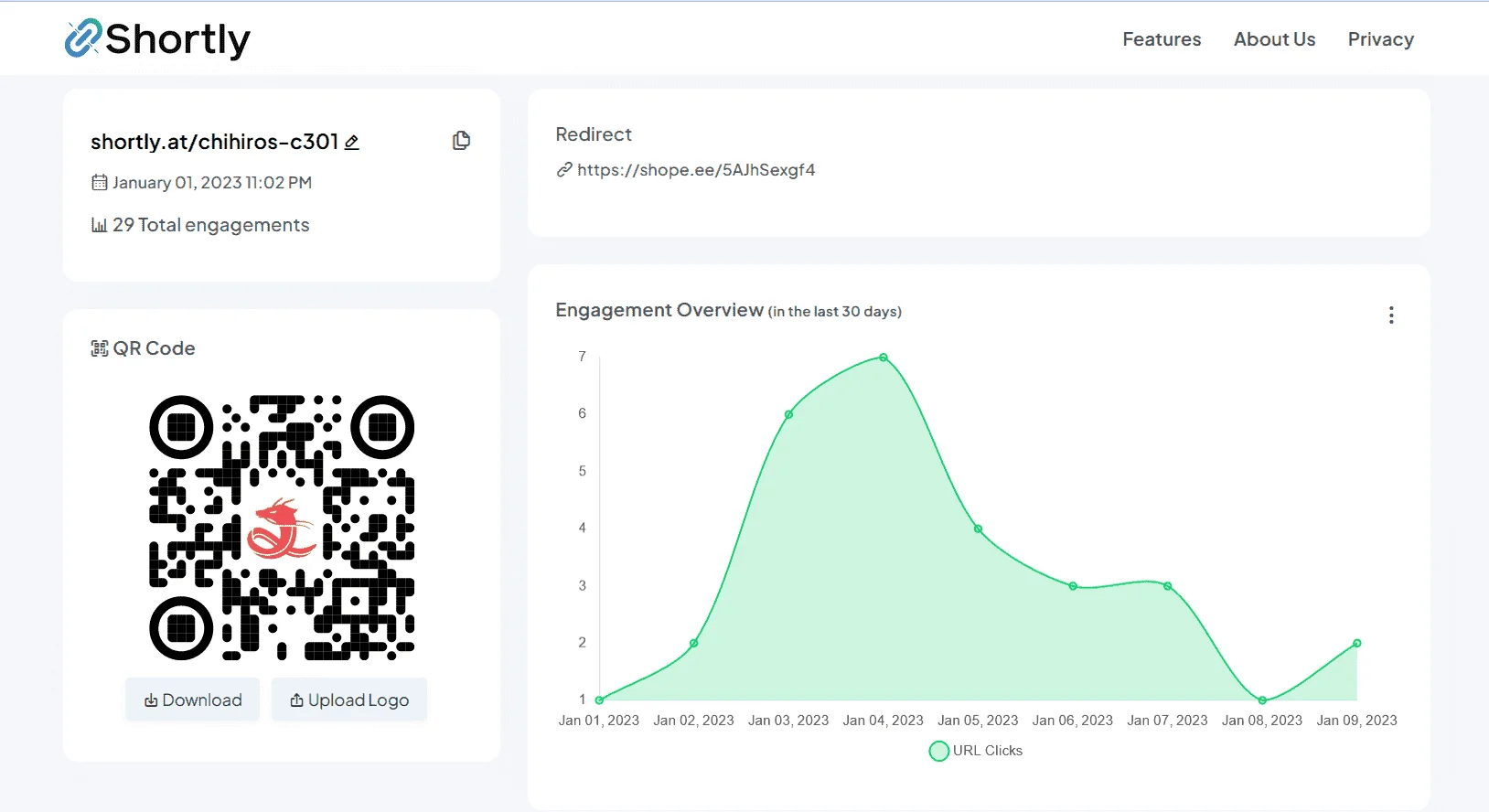Select the Jan 08, 2023 lowest data point
The image size is (1489, 812).
point(1262,700)
